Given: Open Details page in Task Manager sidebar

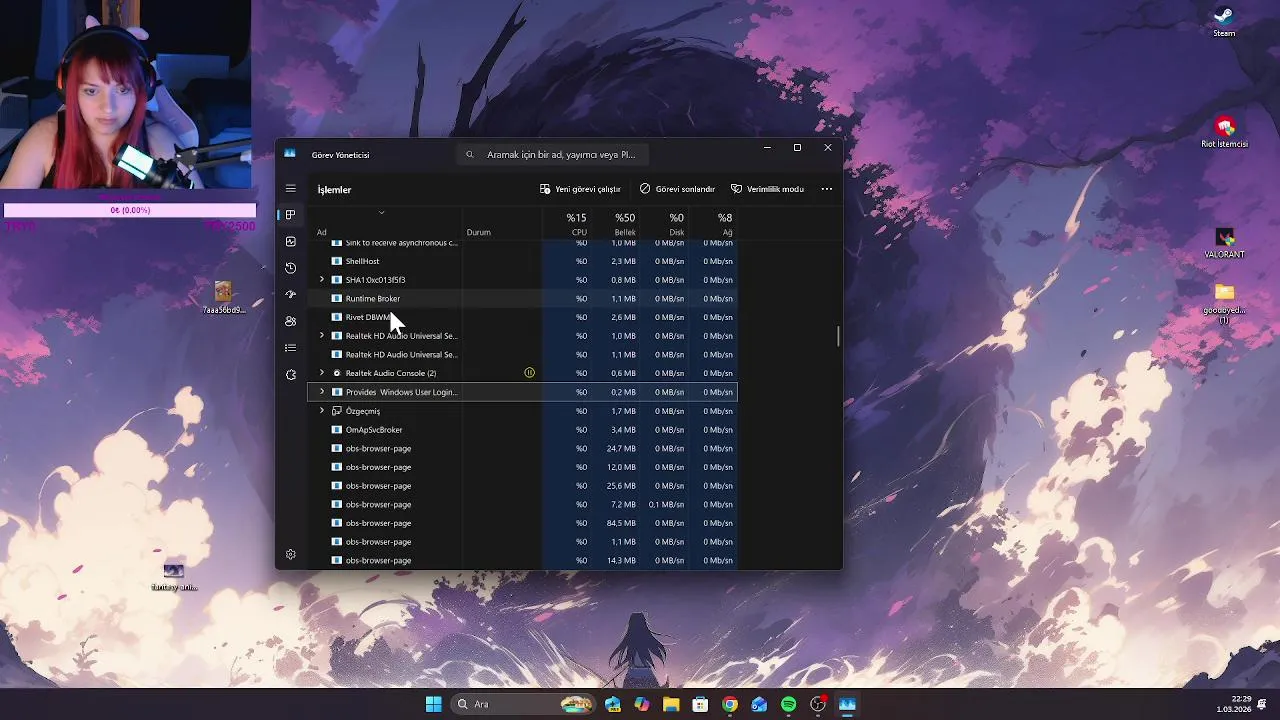Looking at the screenshot, I should [x=291, y=348].
